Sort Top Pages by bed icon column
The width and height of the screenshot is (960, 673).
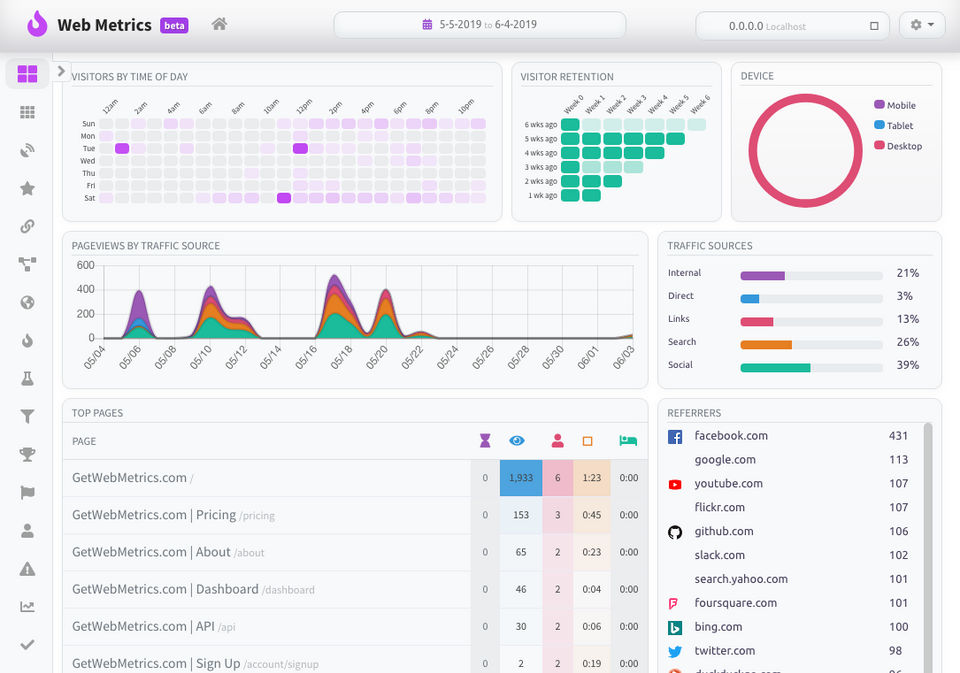tap(628, 441)
